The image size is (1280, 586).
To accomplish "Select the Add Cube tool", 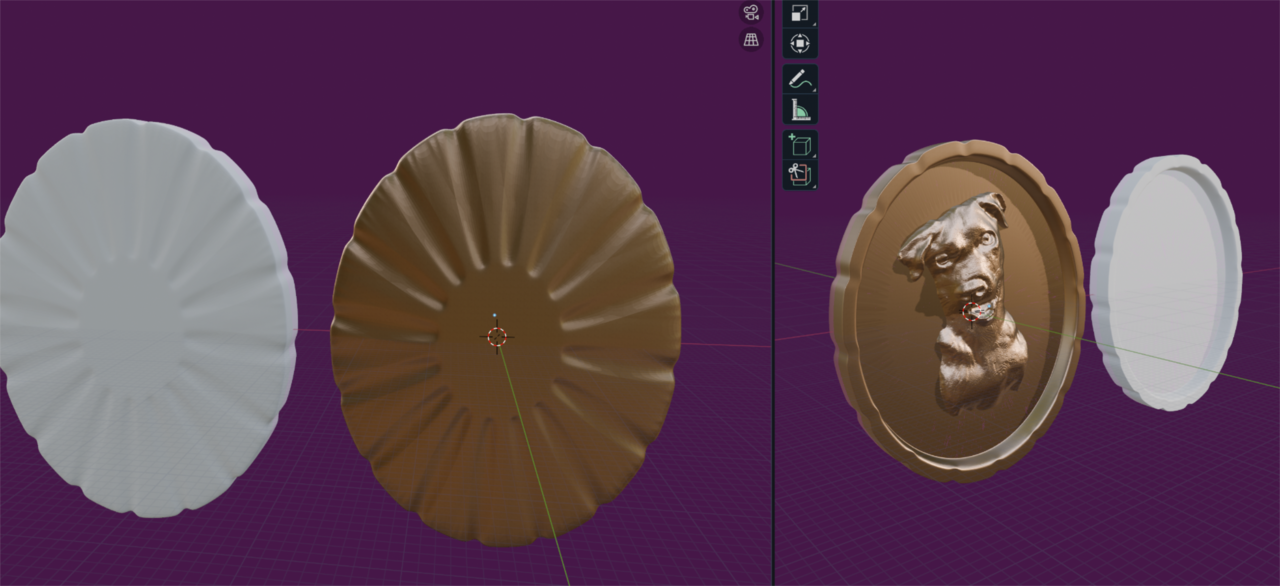I will point(800,145).
